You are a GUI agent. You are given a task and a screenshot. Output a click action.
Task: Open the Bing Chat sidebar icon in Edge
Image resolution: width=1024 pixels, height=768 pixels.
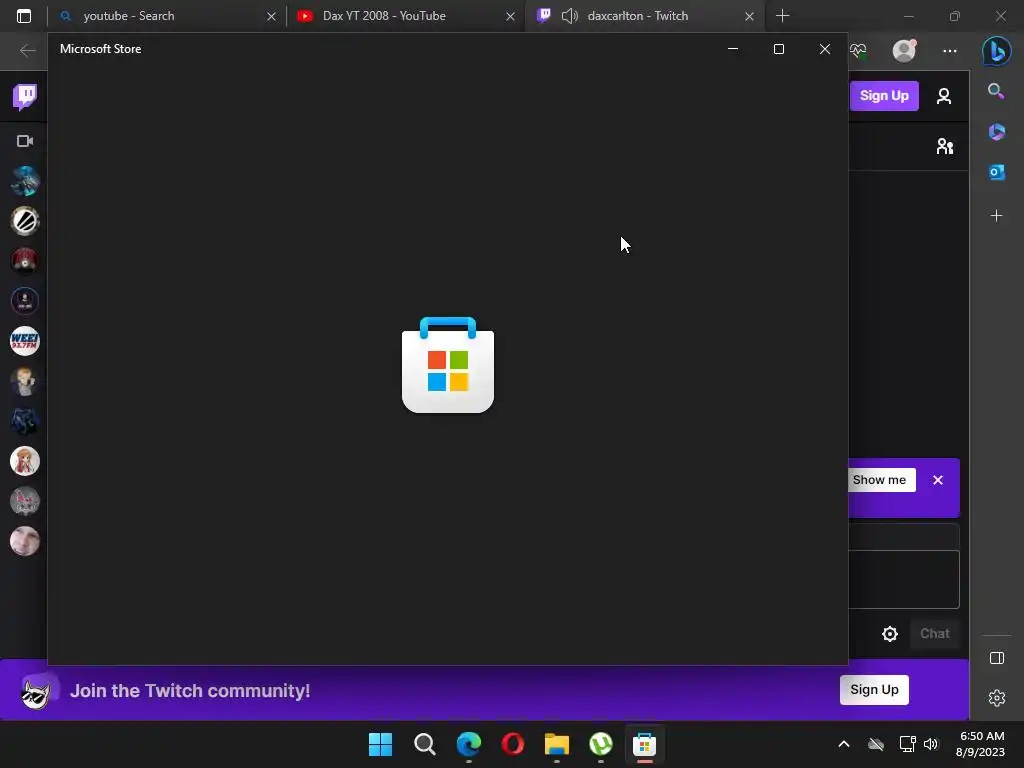997,50
